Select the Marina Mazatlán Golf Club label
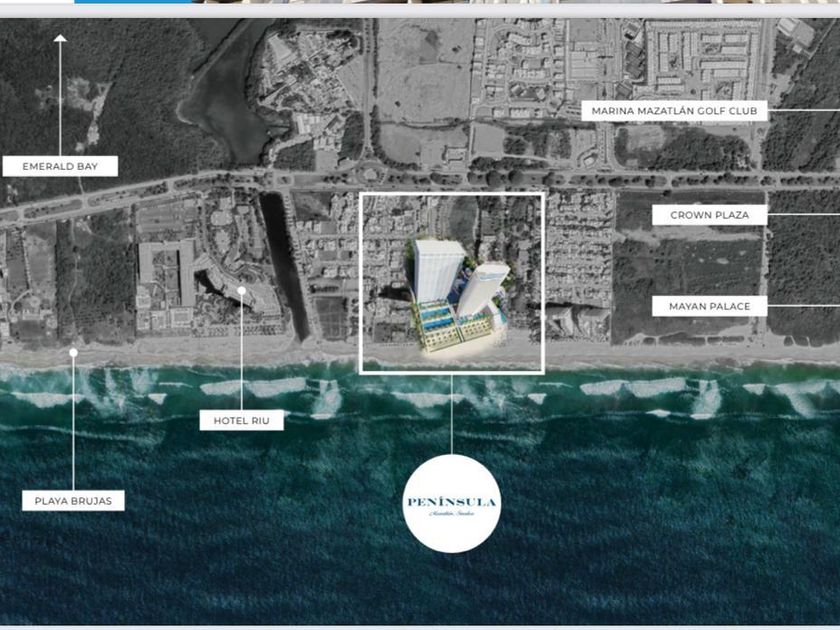 (674, 111)
